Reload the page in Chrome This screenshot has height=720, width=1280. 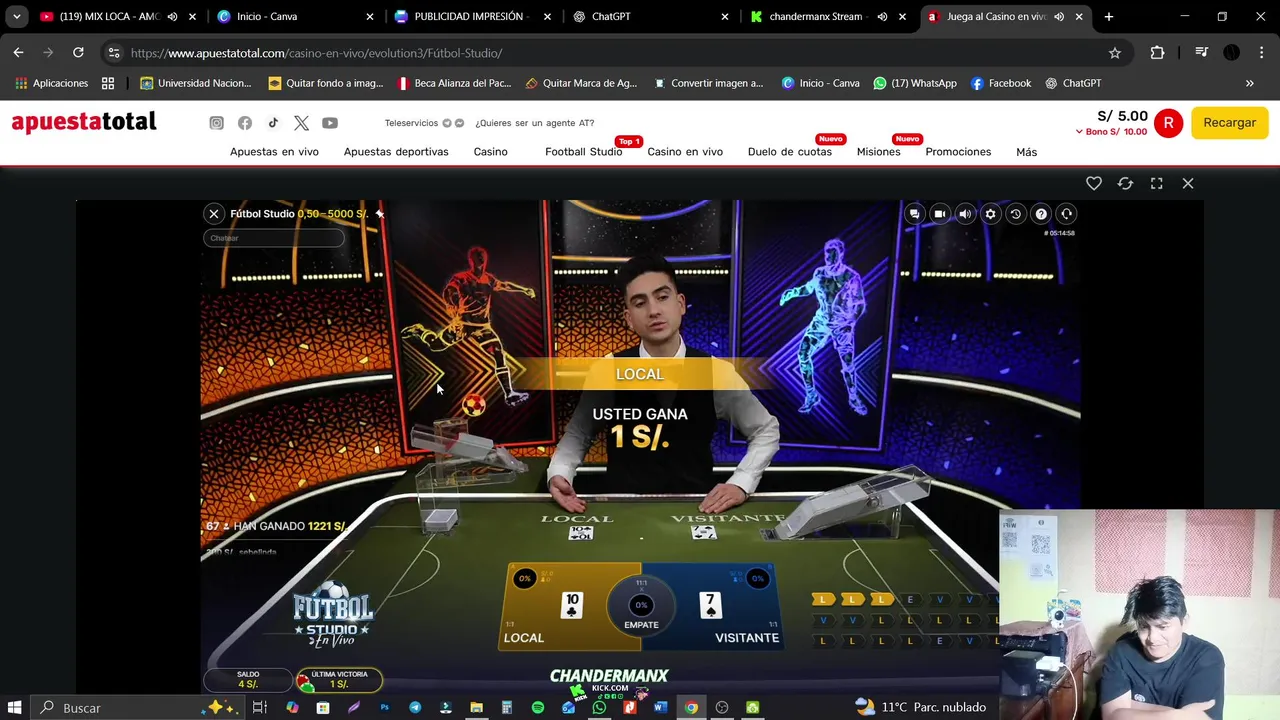tap(78, 53)
